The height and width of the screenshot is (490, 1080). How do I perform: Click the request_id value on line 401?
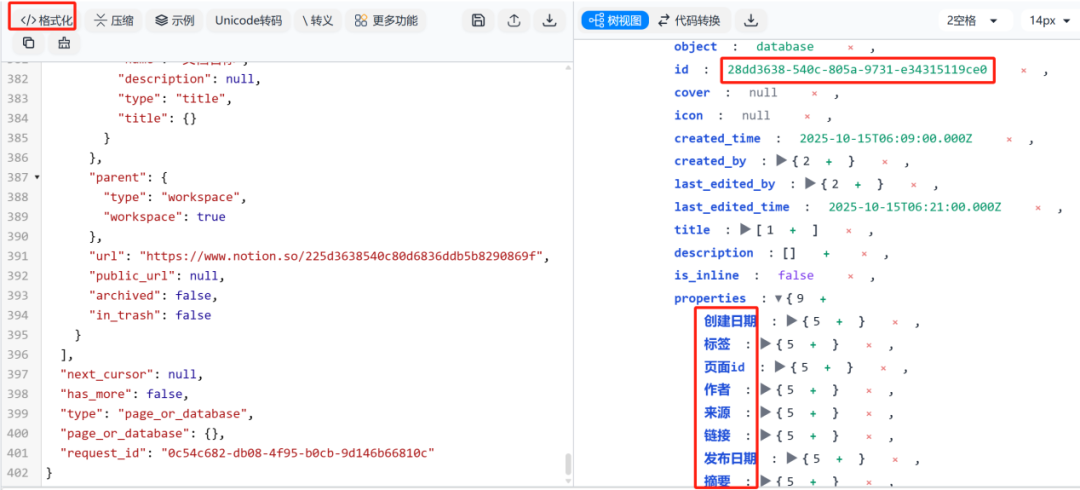click(x=298, y=453)
